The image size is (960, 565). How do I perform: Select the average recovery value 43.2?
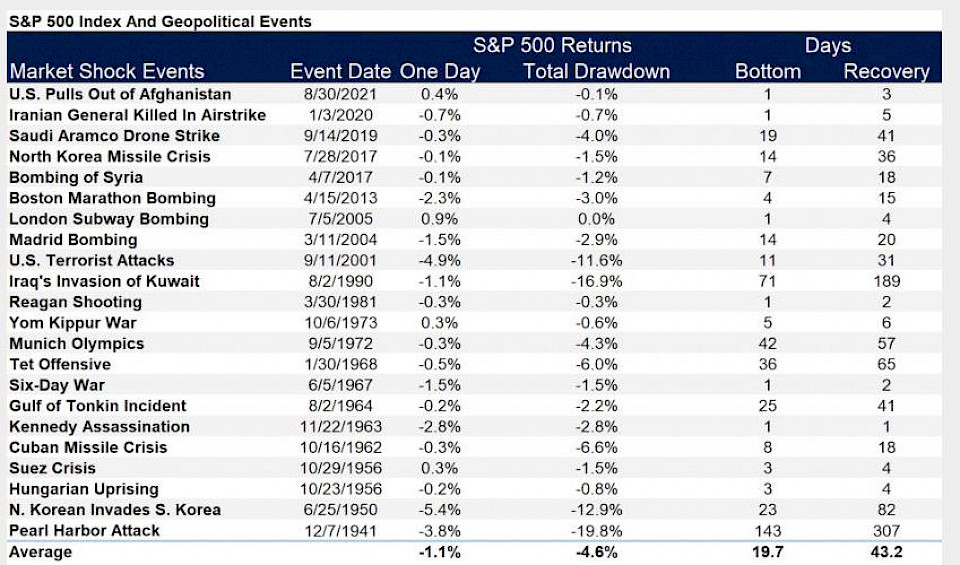[x=886, y=551]
